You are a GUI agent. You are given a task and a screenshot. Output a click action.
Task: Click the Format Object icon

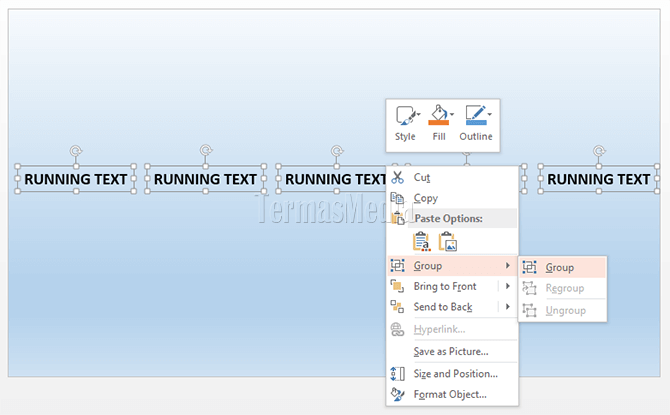pos(397,394)
